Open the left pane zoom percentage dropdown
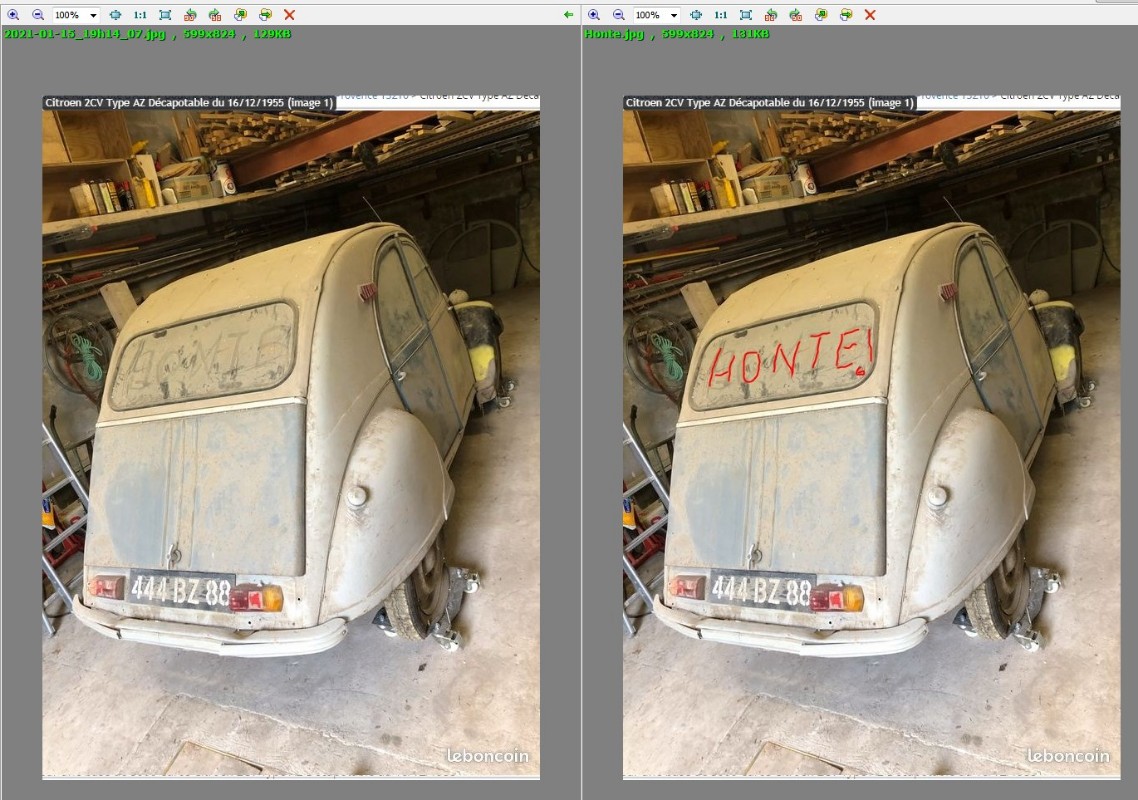The image size is (1138, 800). 93,15
